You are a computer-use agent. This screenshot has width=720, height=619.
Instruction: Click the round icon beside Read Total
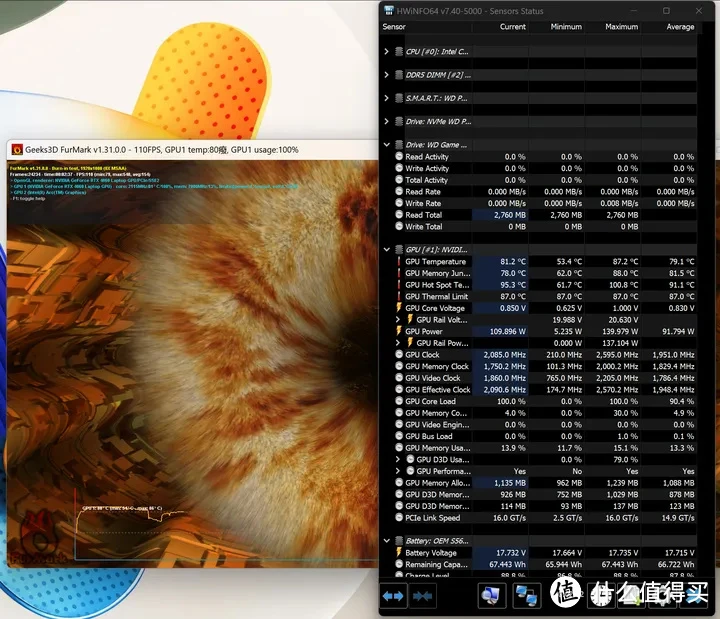pos(399,214)
